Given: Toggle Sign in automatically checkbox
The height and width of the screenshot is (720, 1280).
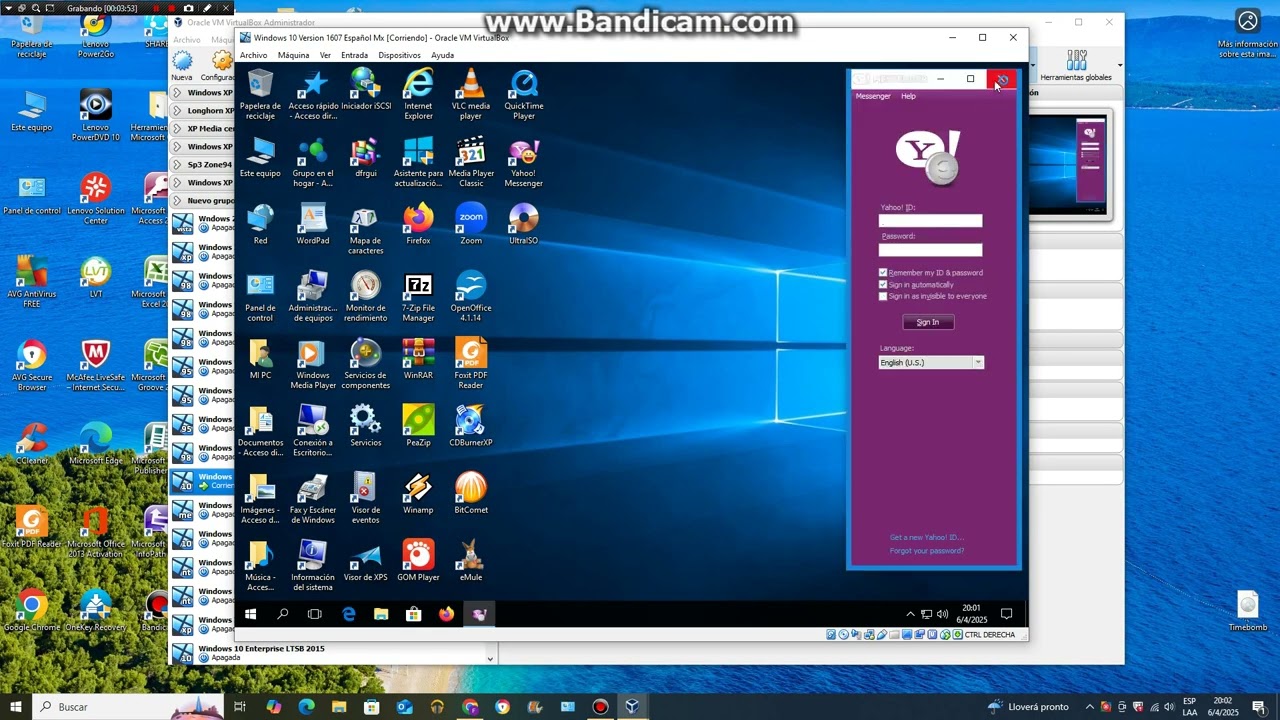Looking at the screenshot, I should (883, 285).
